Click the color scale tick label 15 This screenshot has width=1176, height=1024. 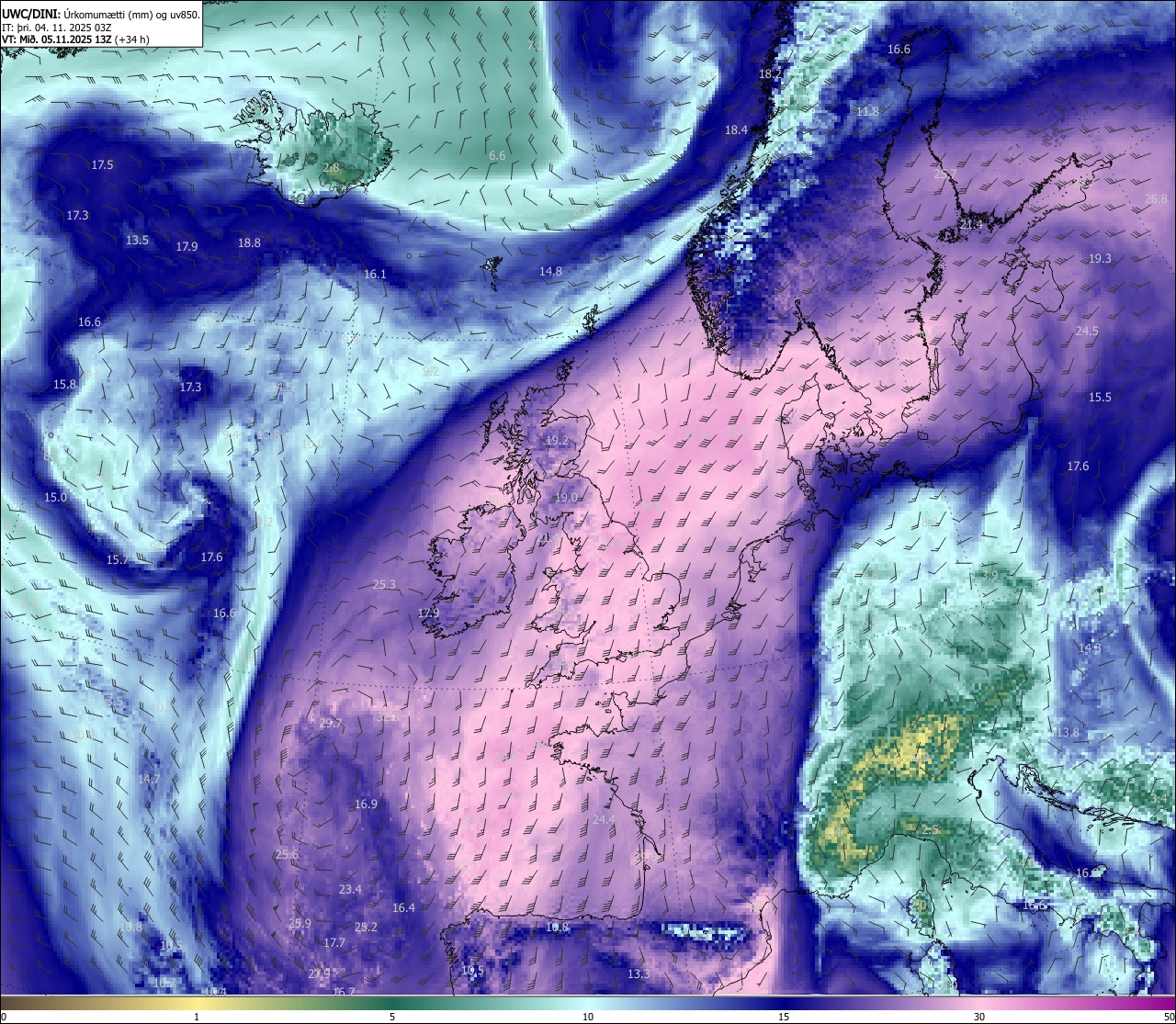[784, 1017]
